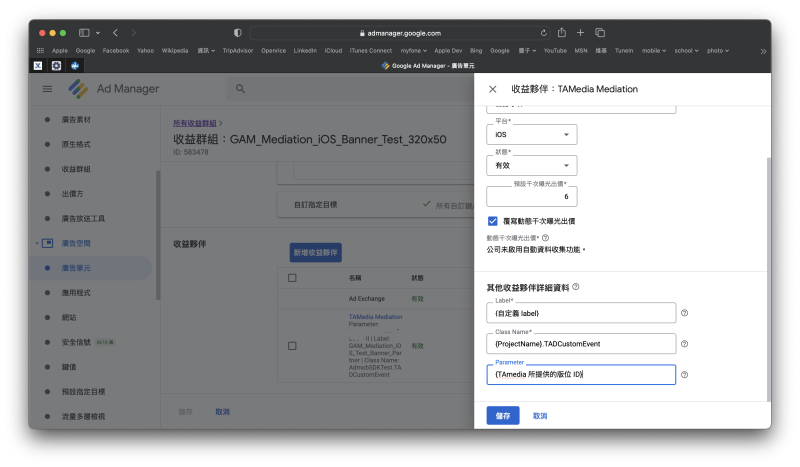Click the Safari address bar

(401, 33)
